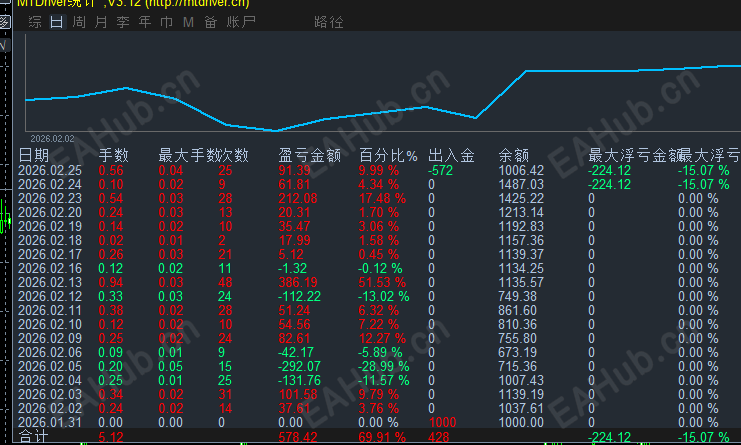The width and height of the screenshot is (741, 445).
Task: Switch to the 综 summary tab
Action: coord(35,22)
